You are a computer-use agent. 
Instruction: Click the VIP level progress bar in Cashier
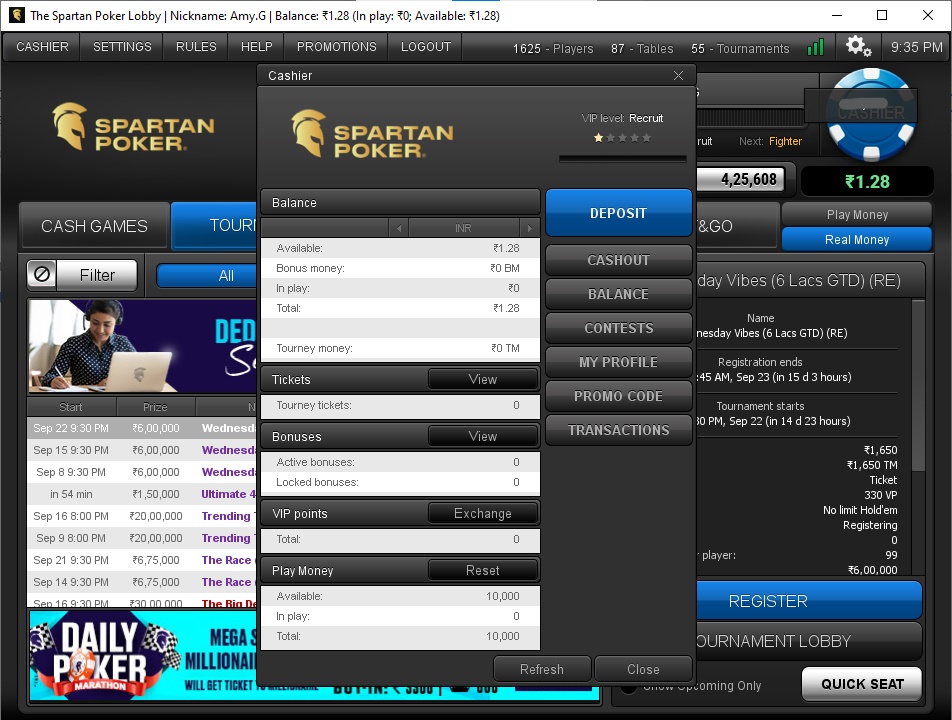[623, 159]
